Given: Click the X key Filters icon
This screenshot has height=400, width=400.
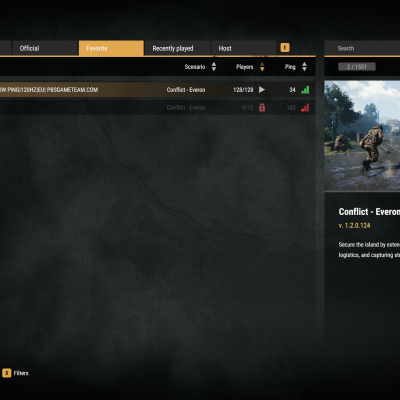Looking at the screenshot, I should click(7, 373).
